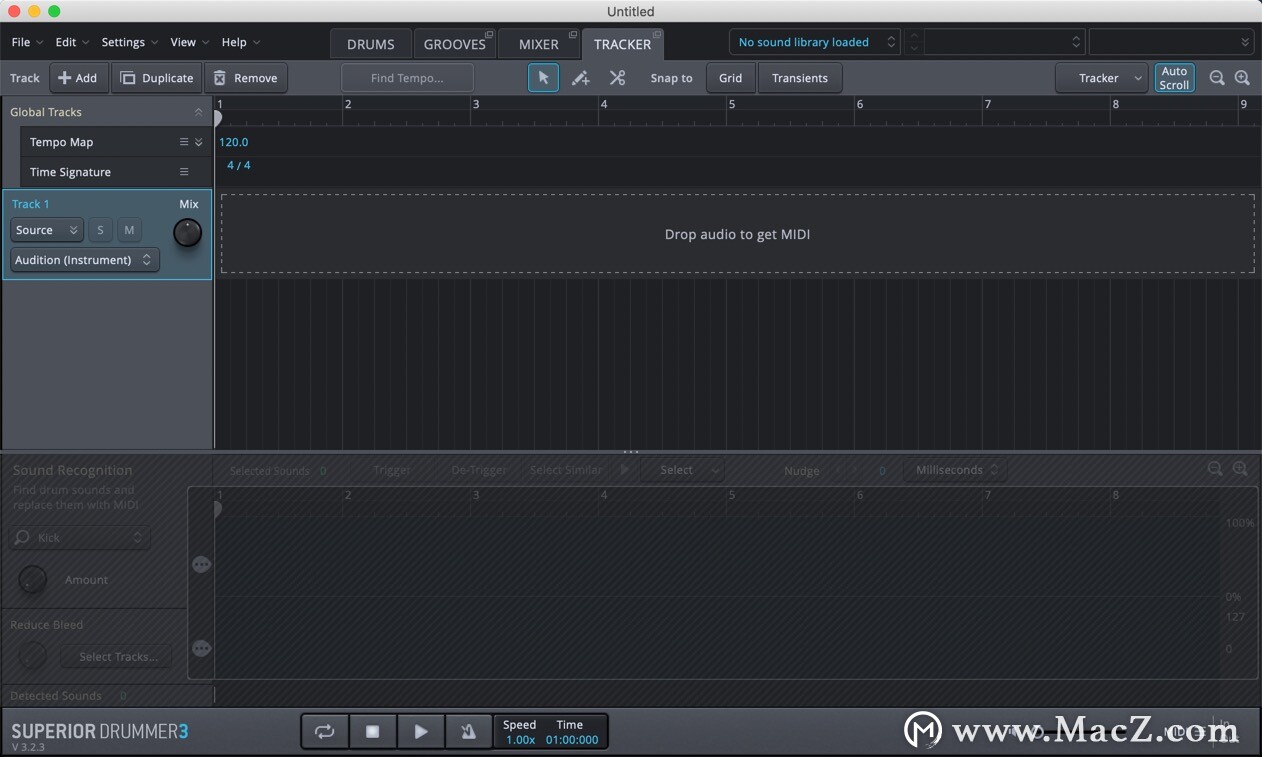Open the Select dropdown in Sound Recognition
Image resolution: width=1262 pixels, height=757 pixels.
click(683, 470)
